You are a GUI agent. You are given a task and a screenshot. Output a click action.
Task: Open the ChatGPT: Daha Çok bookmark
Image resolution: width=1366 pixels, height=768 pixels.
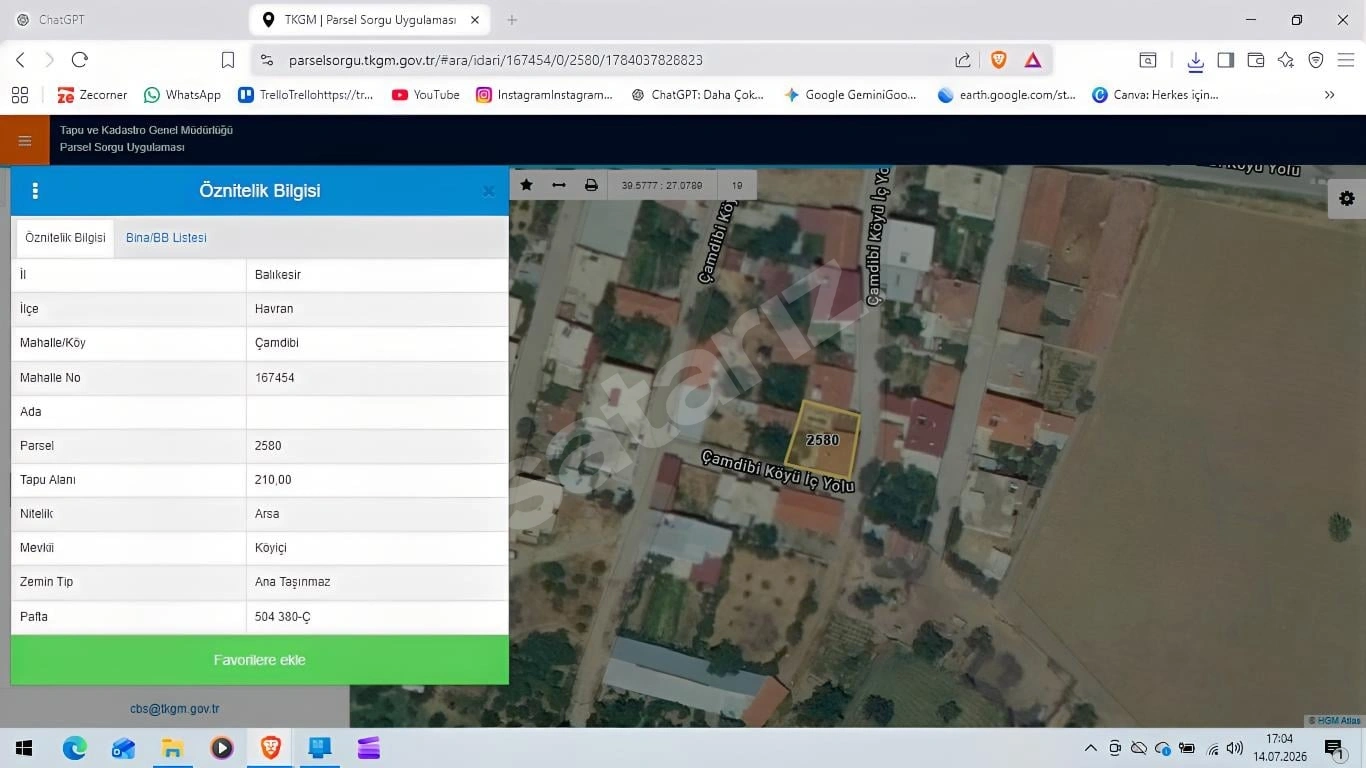(698, 95)
